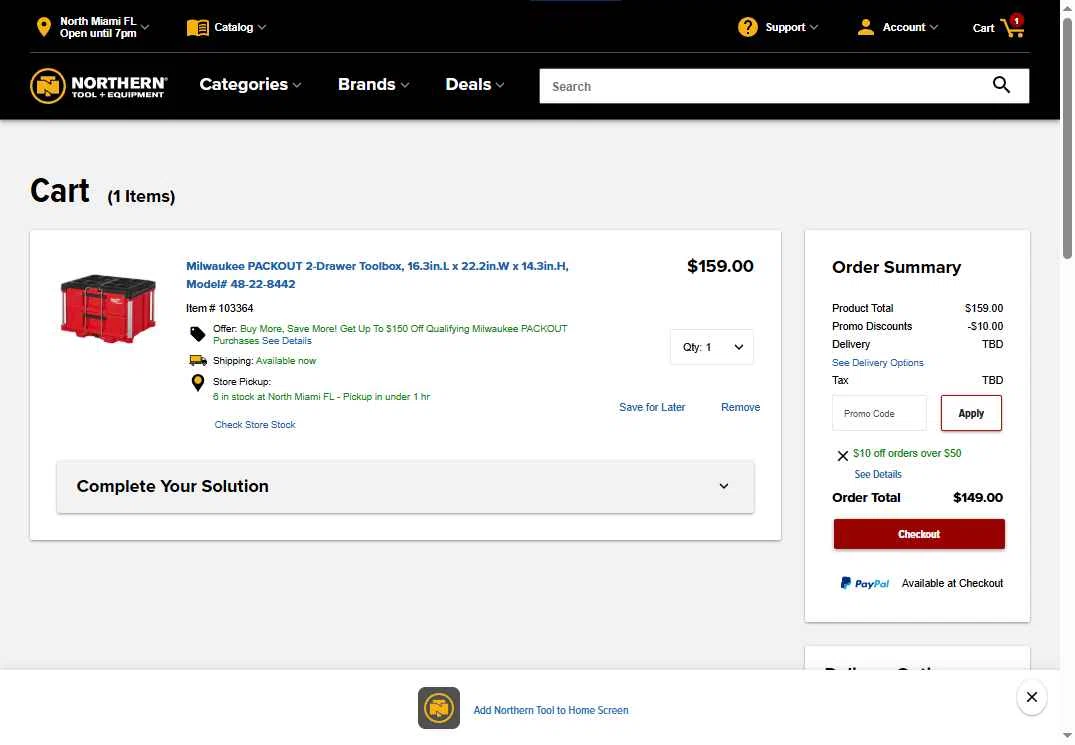Open the Deals menu
Image resolution: width=1075 pixels, height=745 pixels.
point(475,84)
